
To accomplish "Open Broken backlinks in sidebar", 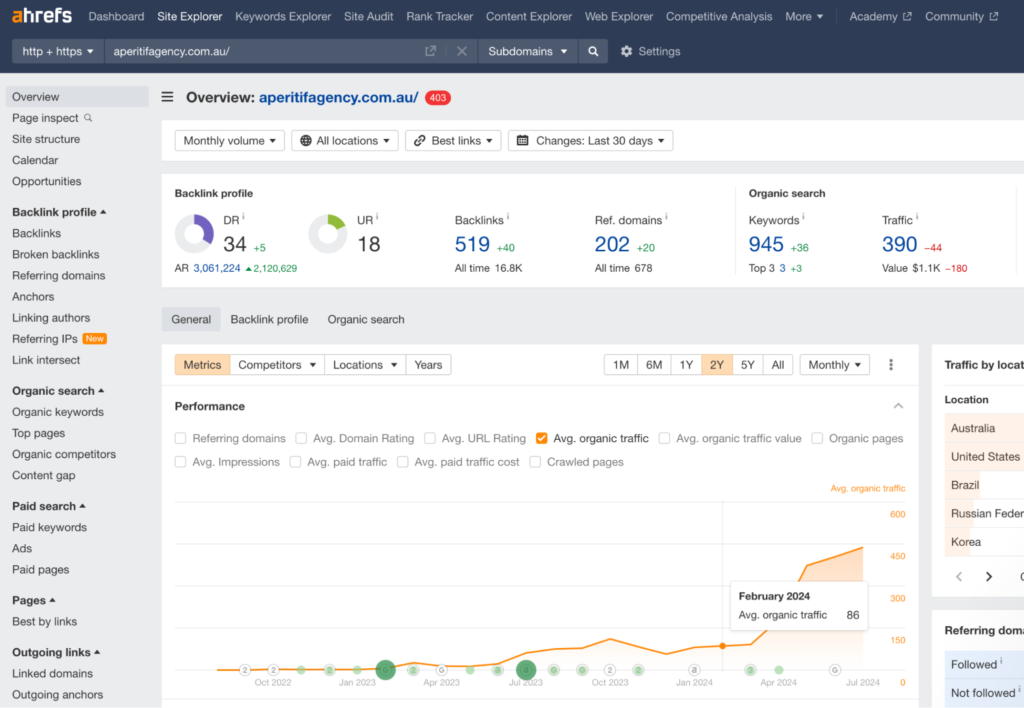I will click(56, 254).
